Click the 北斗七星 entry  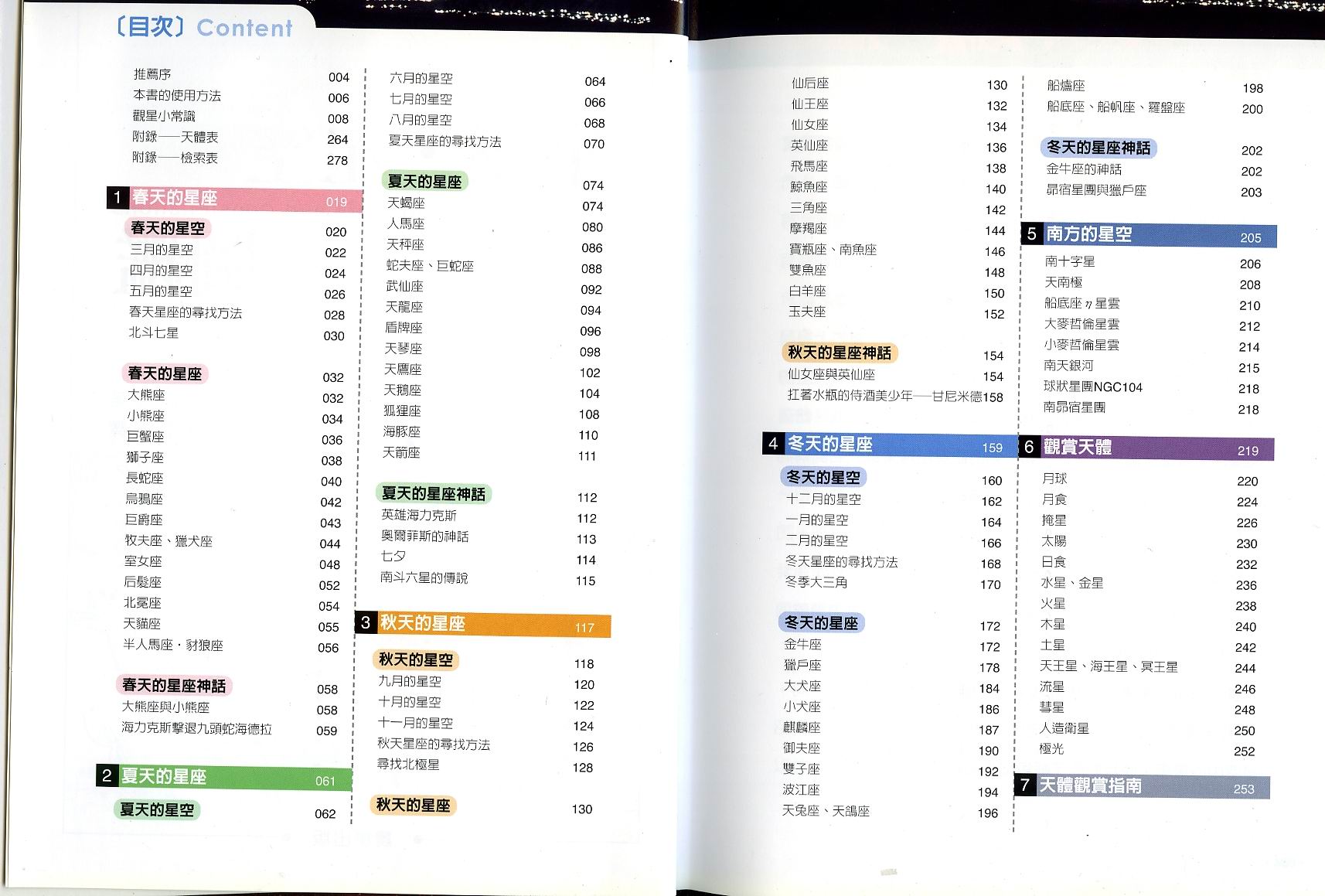154,333
